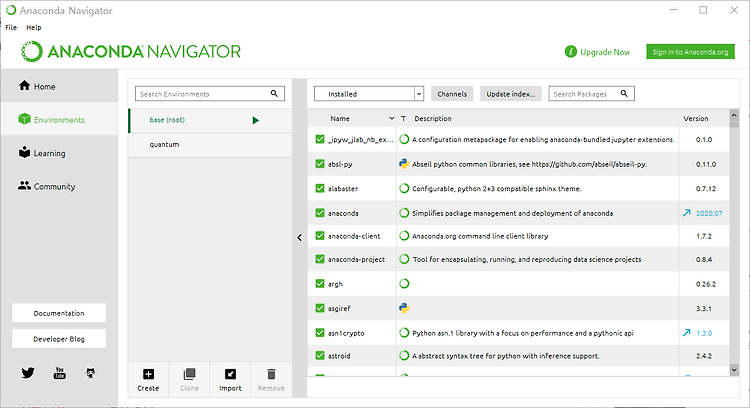Click the Create environment plus icon
The height and width of the screenshot is (408, 750).
[148, 374]
